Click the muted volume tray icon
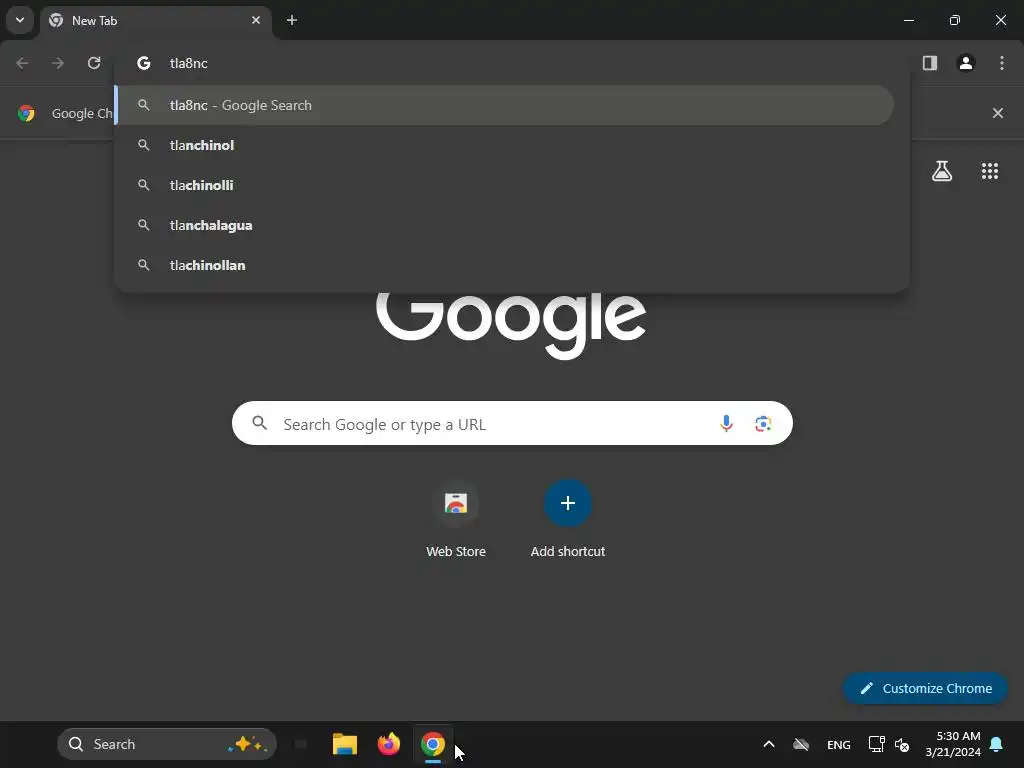Image resolution: width=1024 pixels, height=768 pixels. click(x=902, y=744)
